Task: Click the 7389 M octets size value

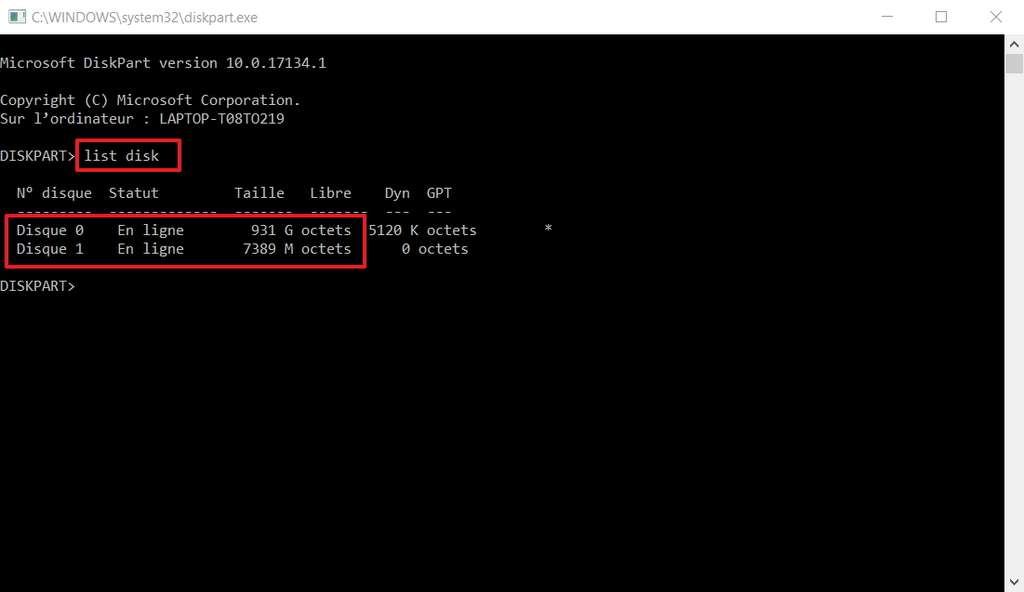Action: point(297,249)
